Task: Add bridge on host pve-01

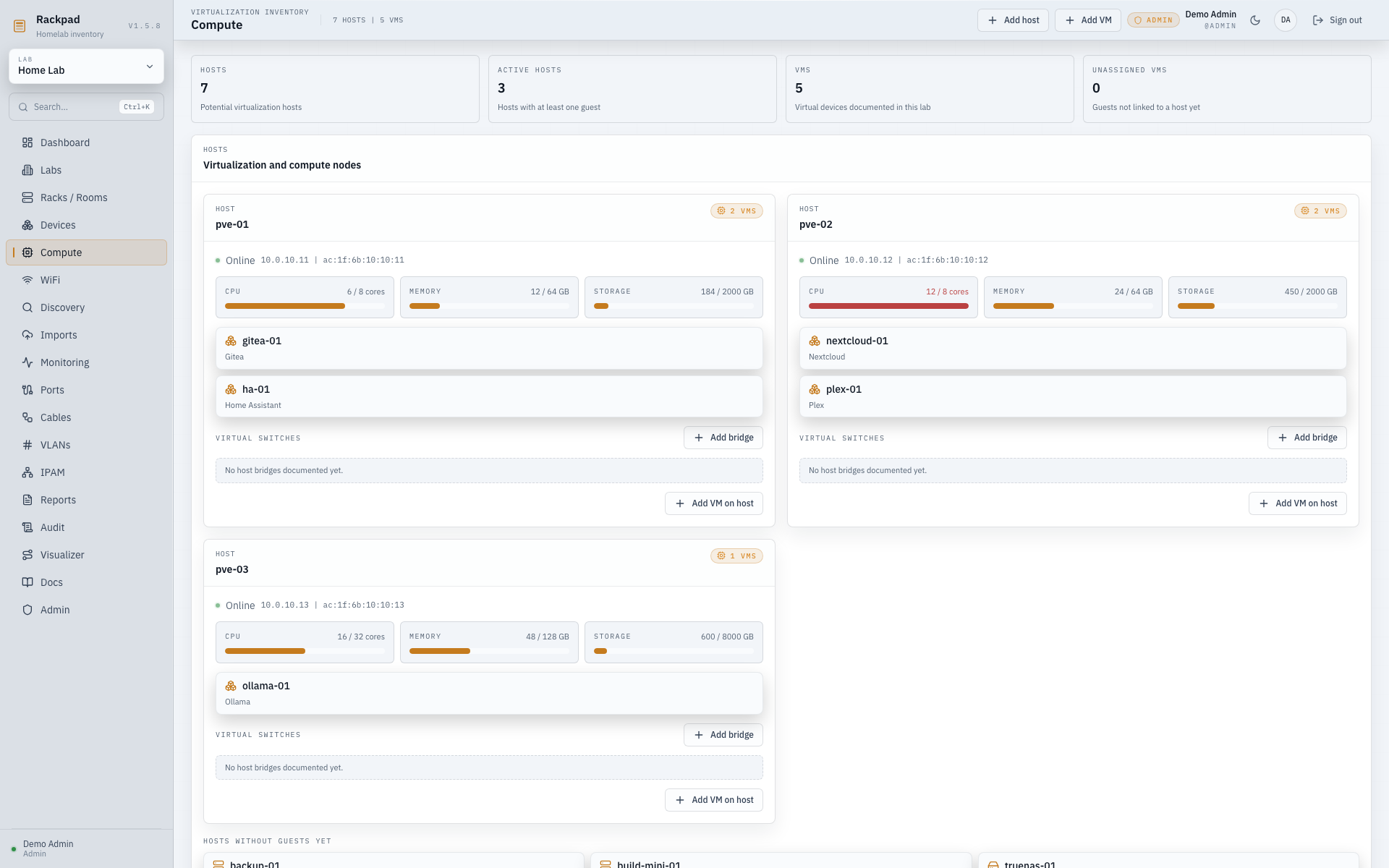Action: (x=723, y=438)
